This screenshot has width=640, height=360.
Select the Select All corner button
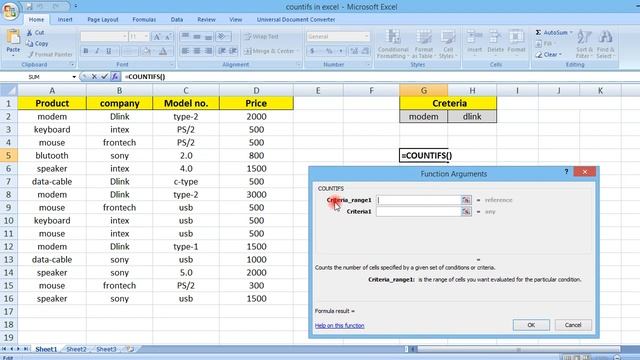tap(9, 90)
